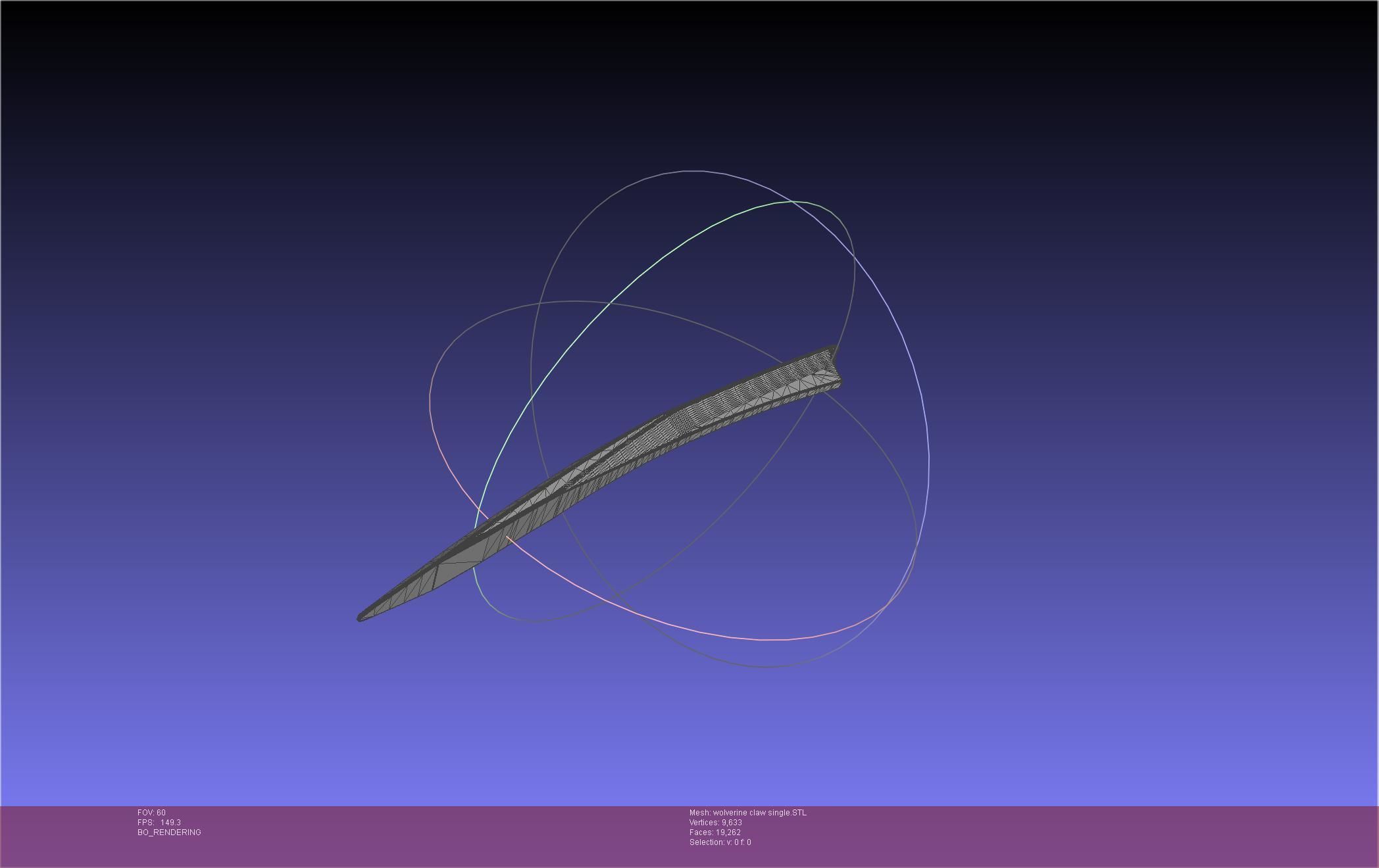This screenshot has height=868, width=1379.
Task: Click the BO_RENDERING status text
Action: (169, 832)
